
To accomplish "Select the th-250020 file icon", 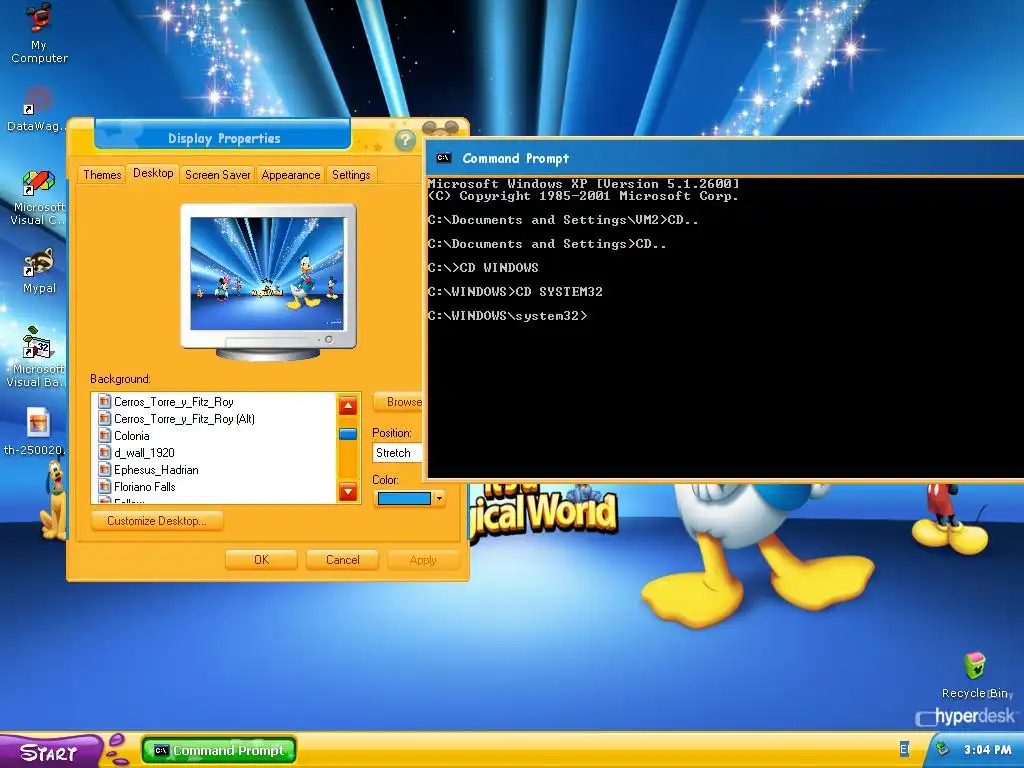I will [38, 423].
